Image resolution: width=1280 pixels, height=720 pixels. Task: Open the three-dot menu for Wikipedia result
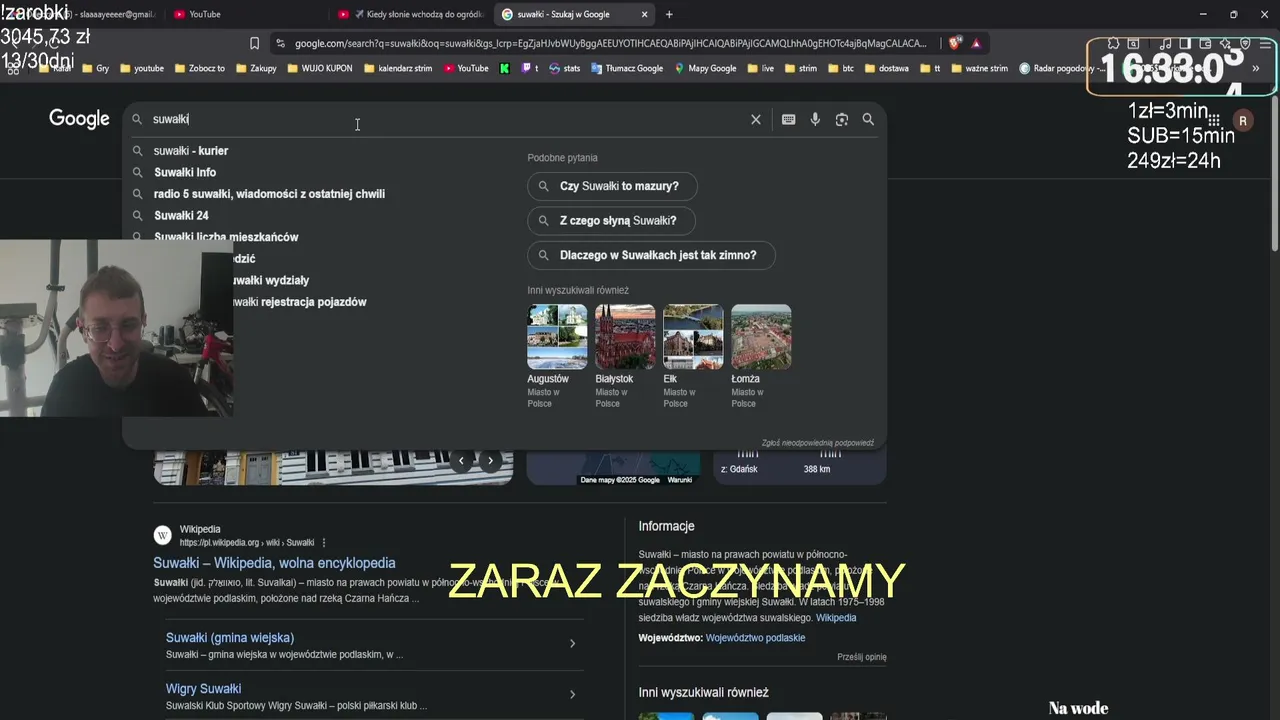(324, 543)
